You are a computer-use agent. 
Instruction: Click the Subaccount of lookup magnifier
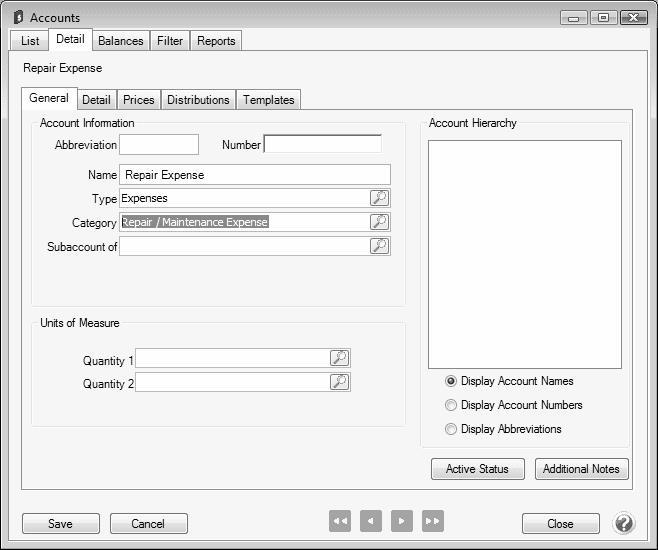379,246
